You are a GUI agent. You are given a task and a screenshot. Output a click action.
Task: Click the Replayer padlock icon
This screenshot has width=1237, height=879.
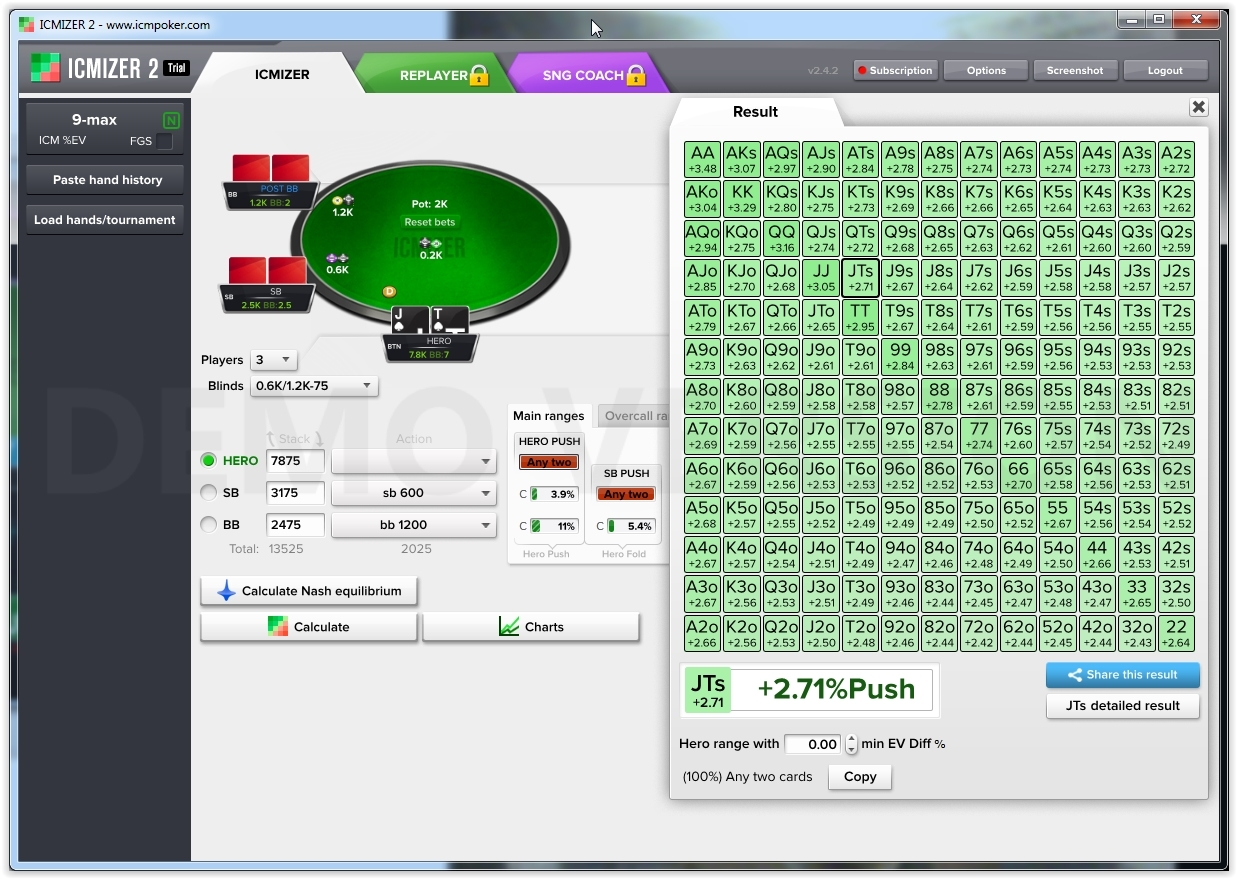pyautogui.click(x=479, y=75)
